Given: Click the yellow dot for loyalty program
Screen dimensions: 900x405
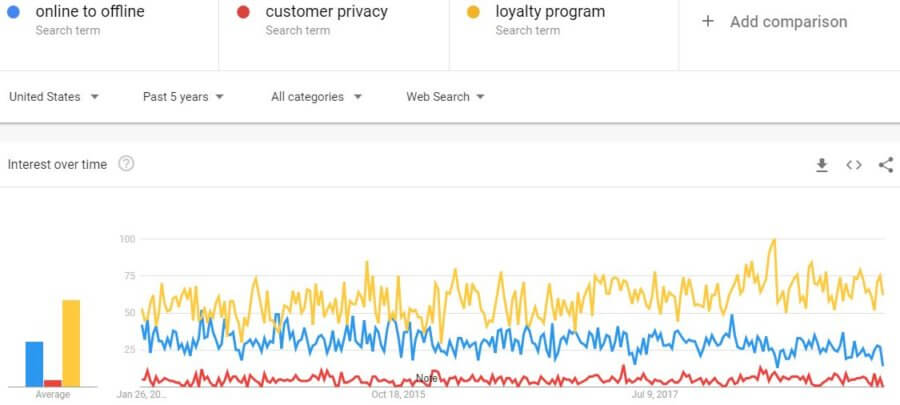Looking at the screenshot, I should 473,12.
